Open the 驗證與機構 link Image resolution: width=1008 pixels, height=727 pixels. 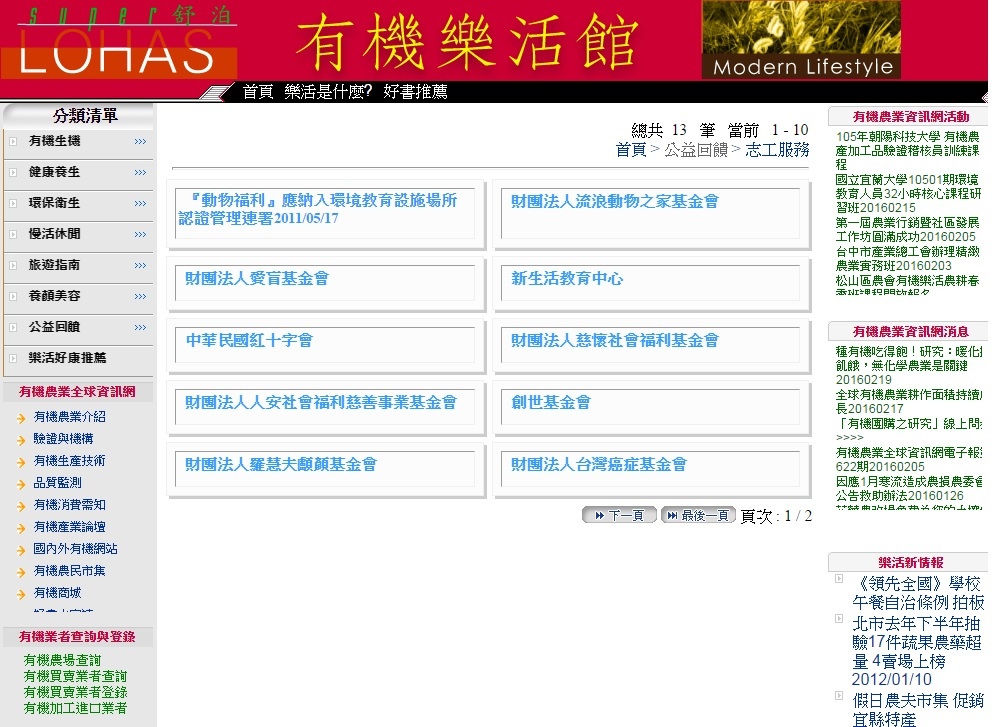click(x=64, y=438)
